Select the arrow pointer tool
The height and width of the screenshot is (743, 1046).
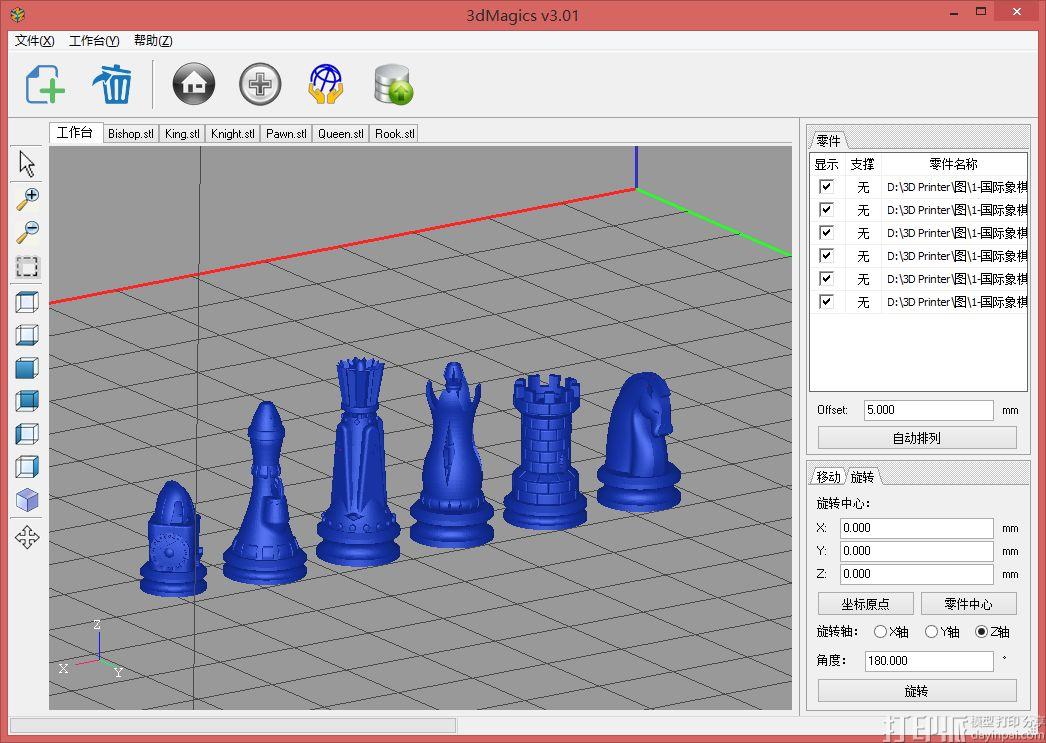pos(27,163)
